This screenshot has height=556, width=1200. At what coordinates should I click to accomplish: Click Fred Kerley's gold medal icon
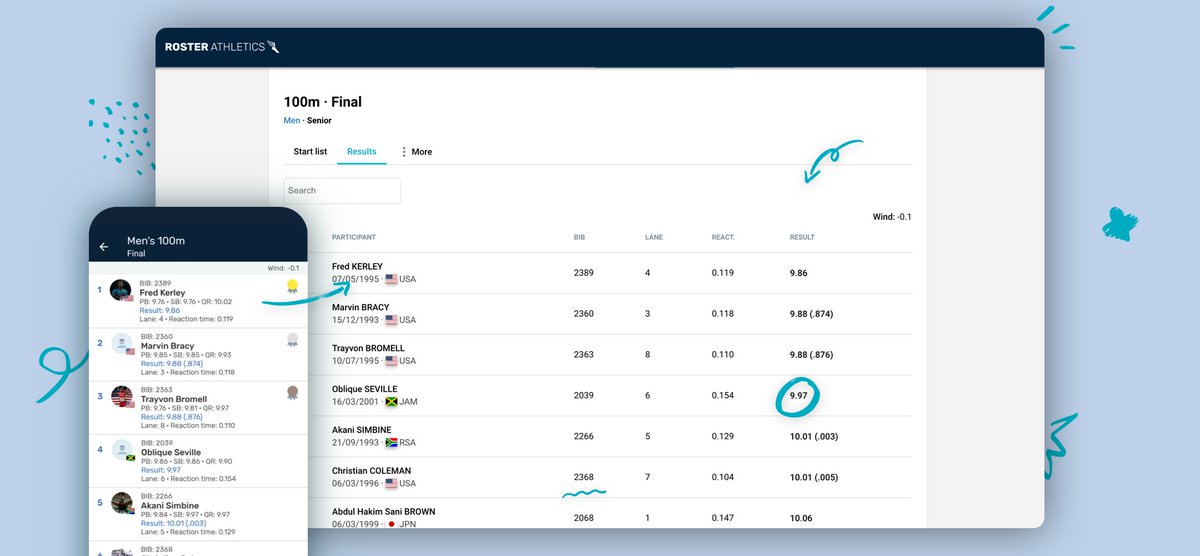point(292,288)
